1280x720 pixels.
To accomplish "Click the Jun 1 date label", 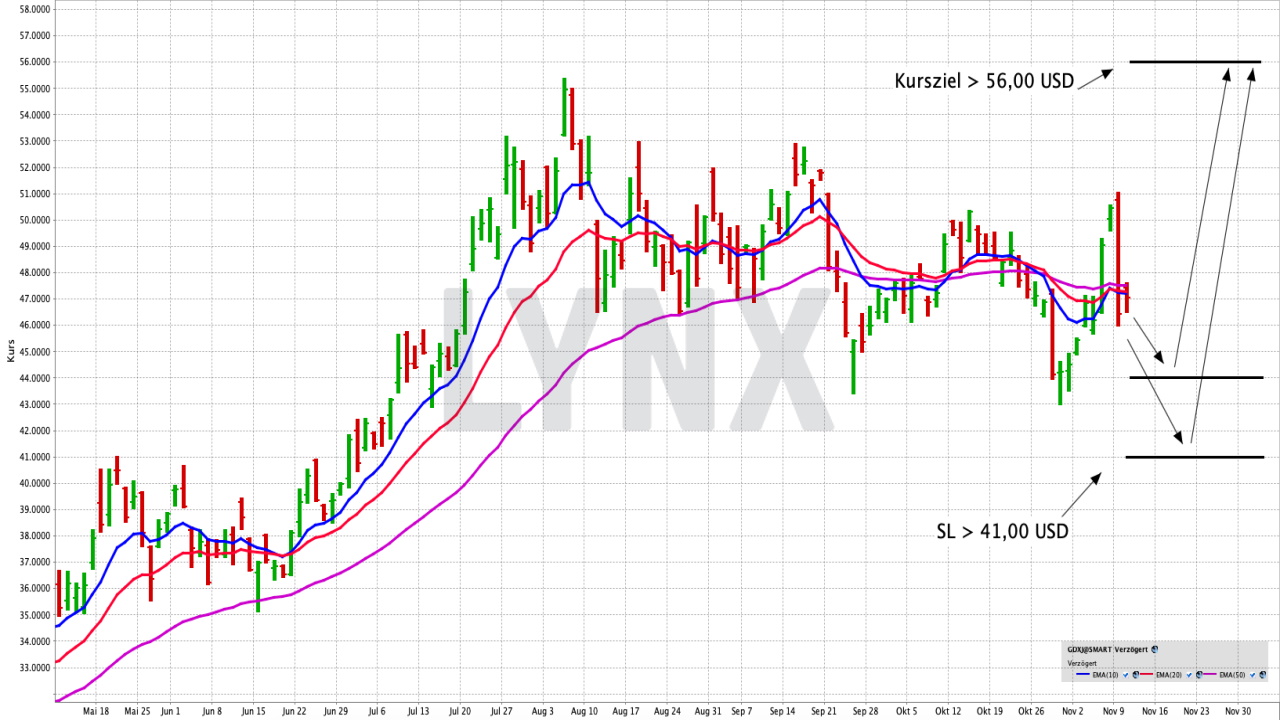I will click(170, 712).
